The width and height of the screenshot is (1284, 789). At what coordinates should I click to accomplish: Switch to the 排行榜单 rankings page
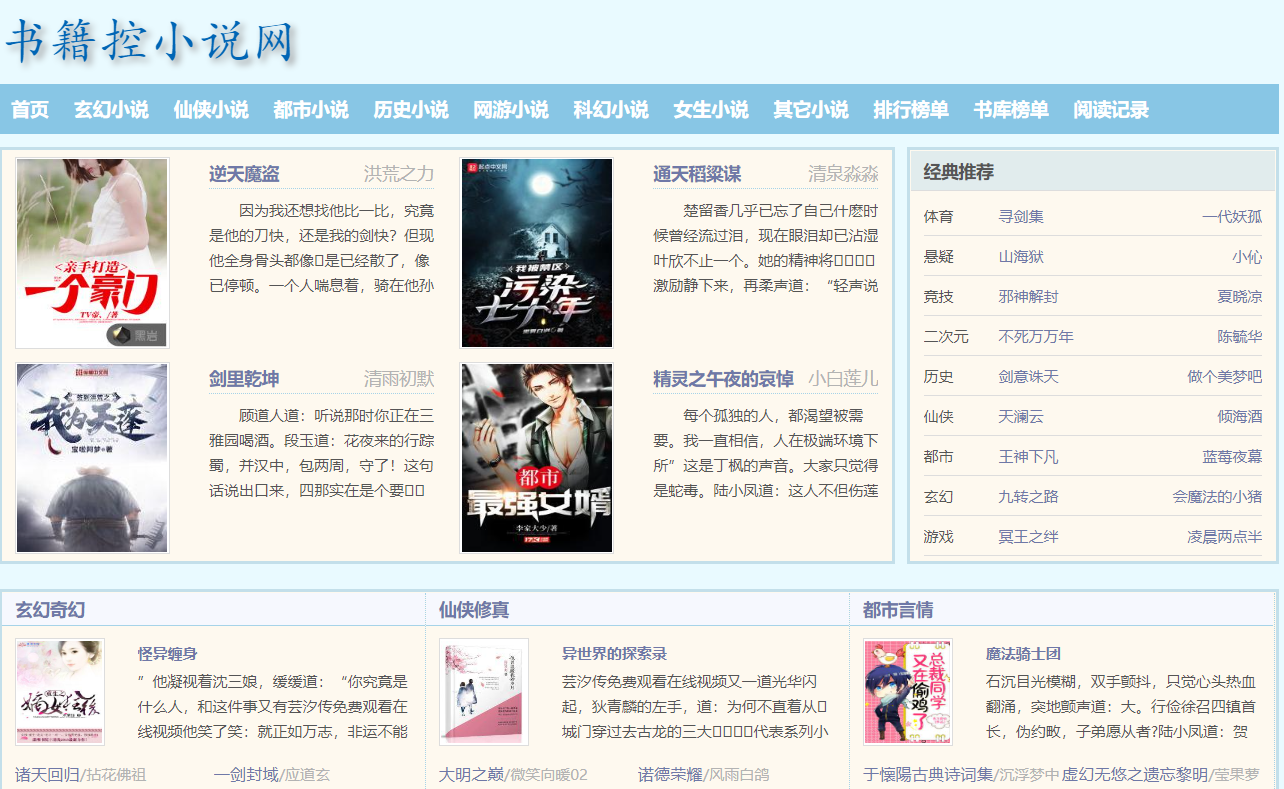(911, 110)
